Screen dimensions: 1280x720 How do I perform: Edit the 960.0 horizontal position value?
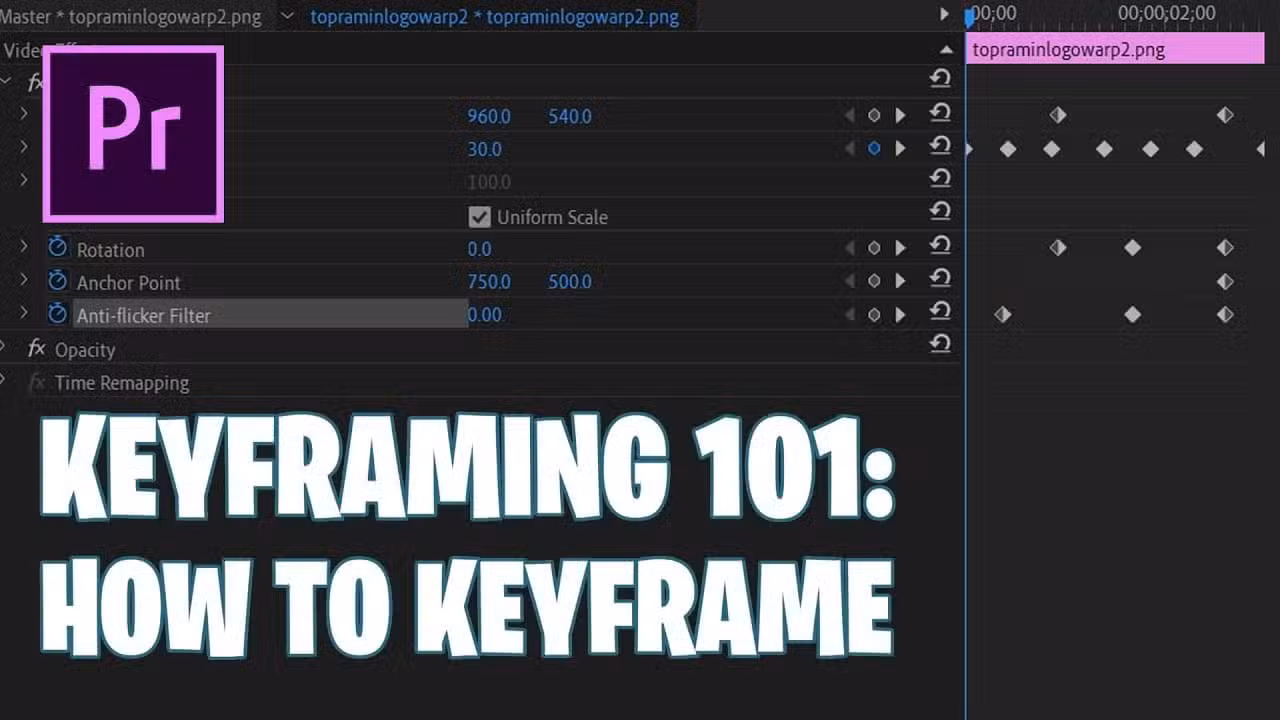489,116
